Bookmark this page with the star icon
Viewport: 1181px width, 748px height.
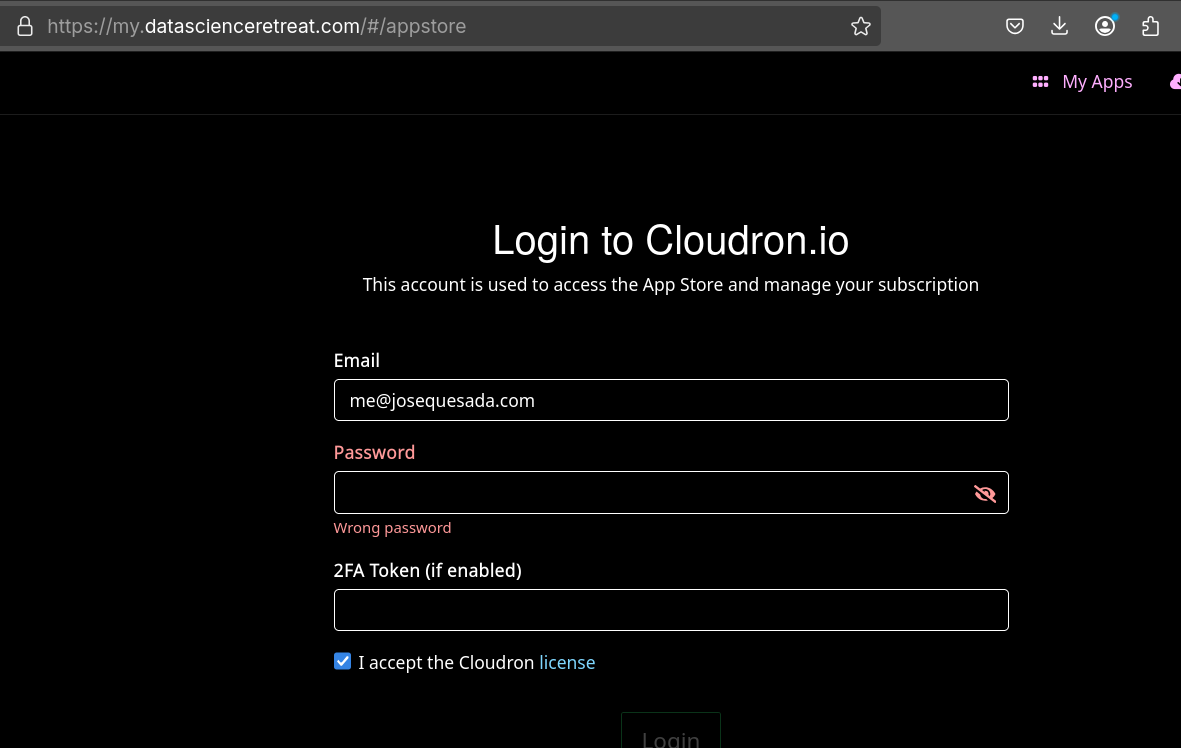click(x=860, y=26)
